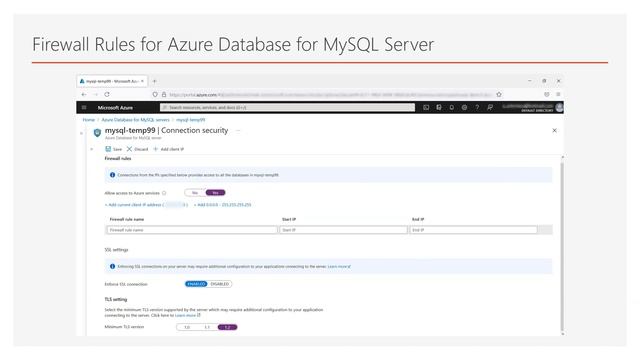Focus the Azure search resources box
640x360 pixels.
pyautogui.click(x=287, y=107)
